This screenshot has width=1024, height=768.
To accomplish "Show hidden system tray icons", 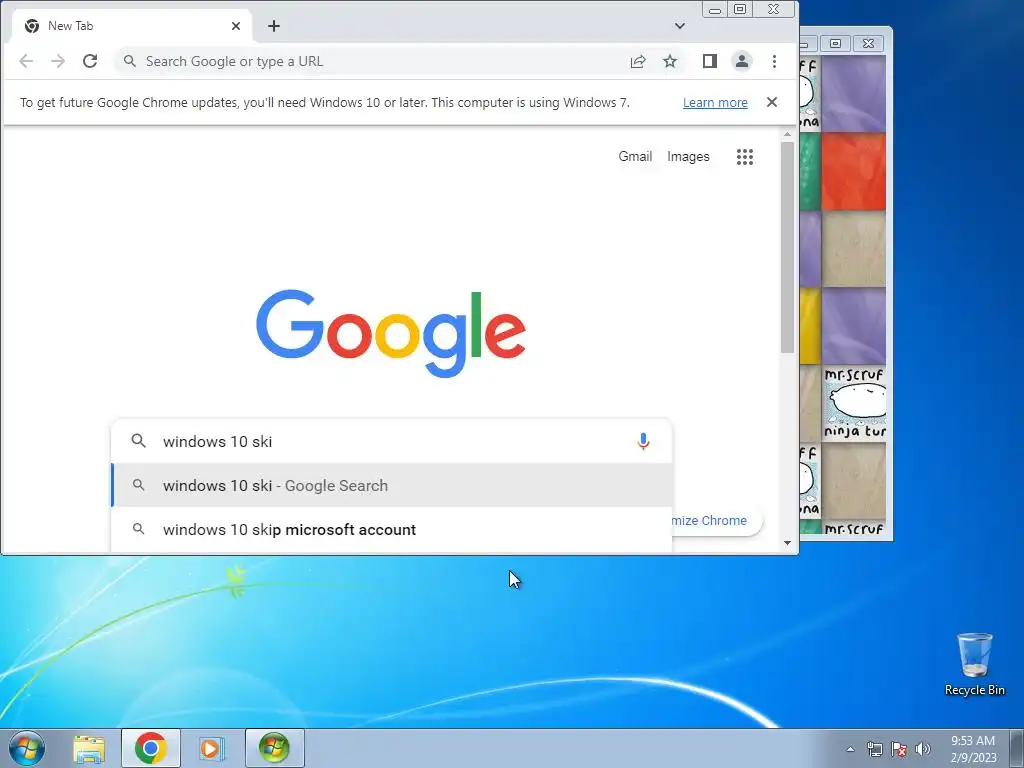I will [x=850, y=750].
